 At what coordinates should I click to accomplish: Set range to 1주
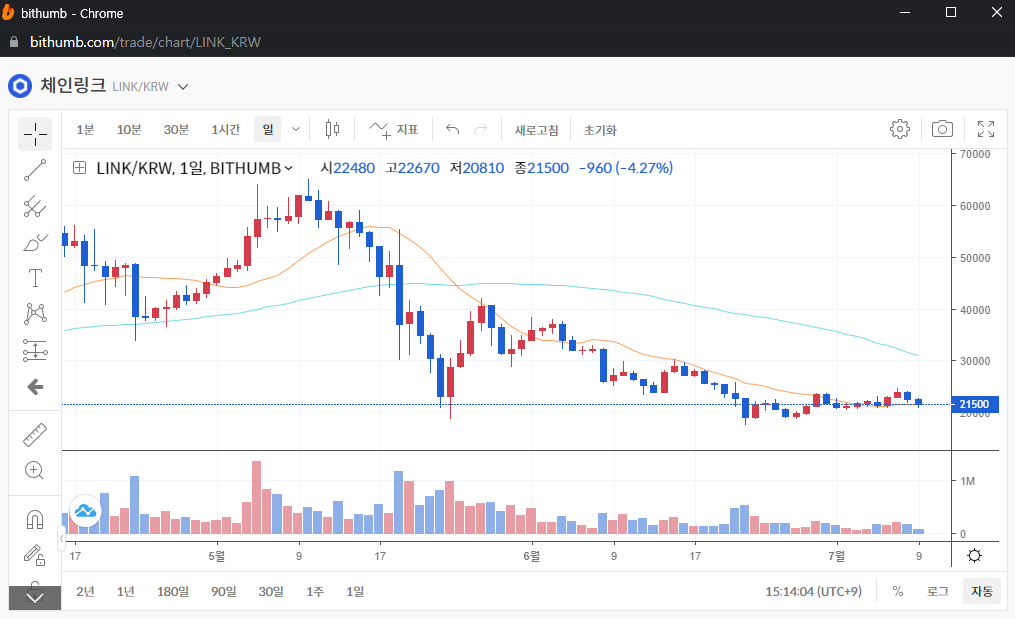(315, 591)
